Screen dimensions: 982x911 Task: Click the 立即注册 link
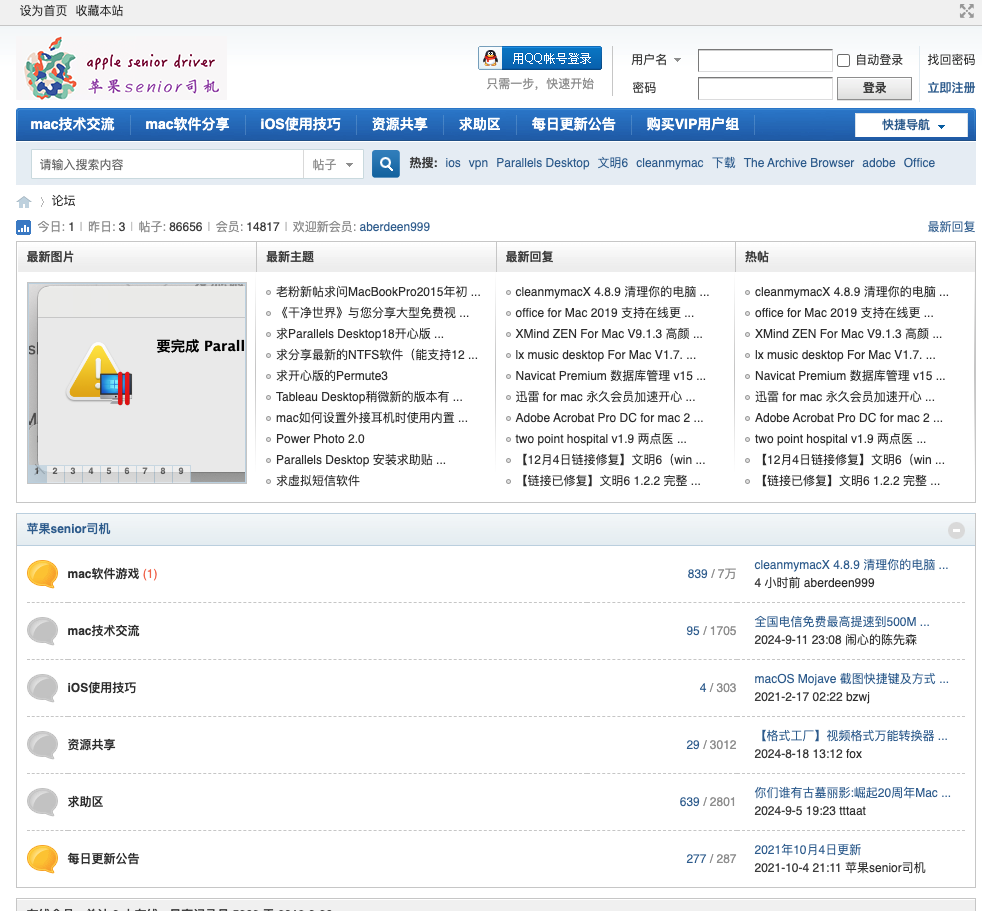click(x=951, y=88)
